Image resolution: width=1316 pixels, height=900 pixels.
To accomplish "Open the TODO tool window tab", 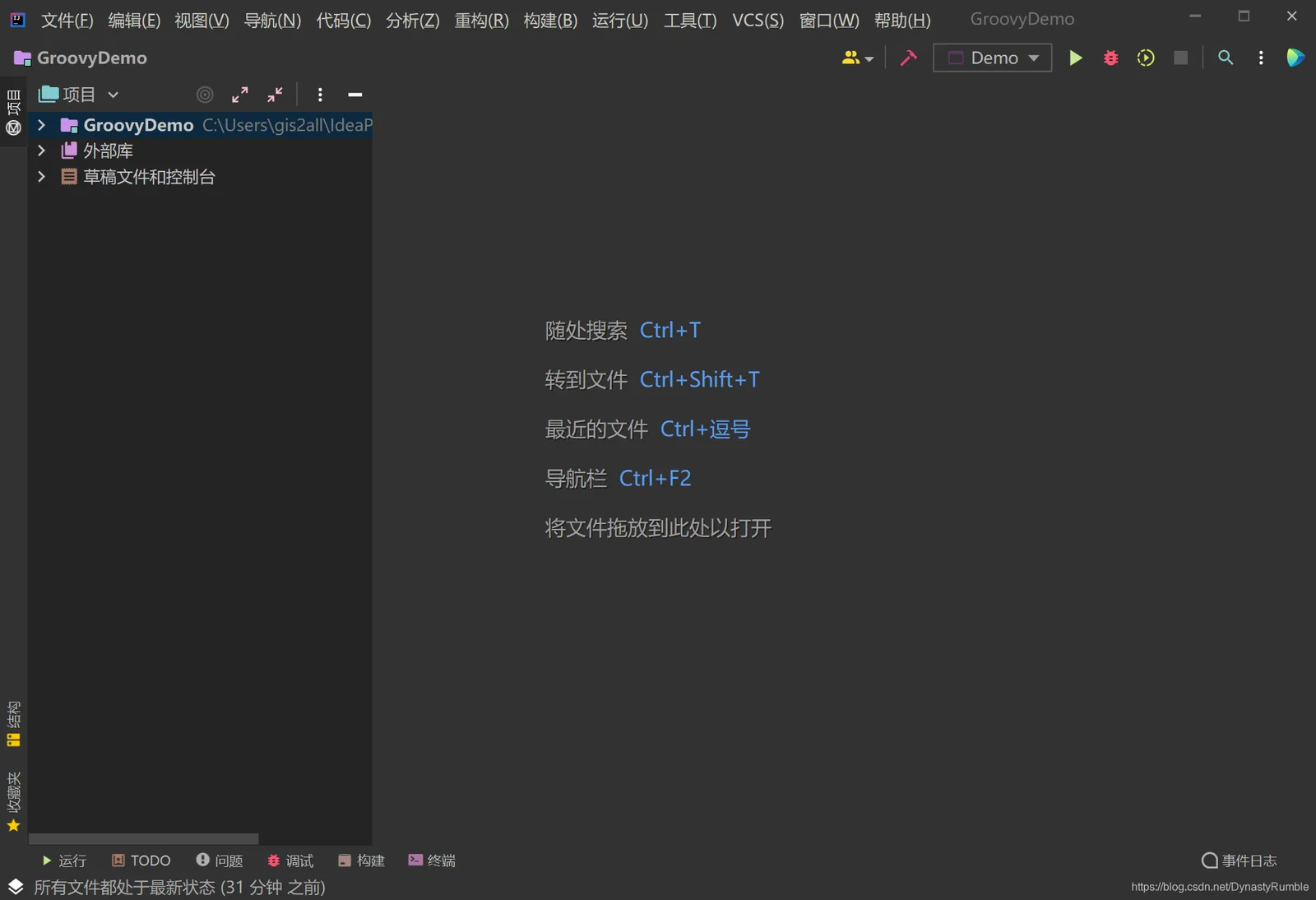I will click(x=141, y=861).
